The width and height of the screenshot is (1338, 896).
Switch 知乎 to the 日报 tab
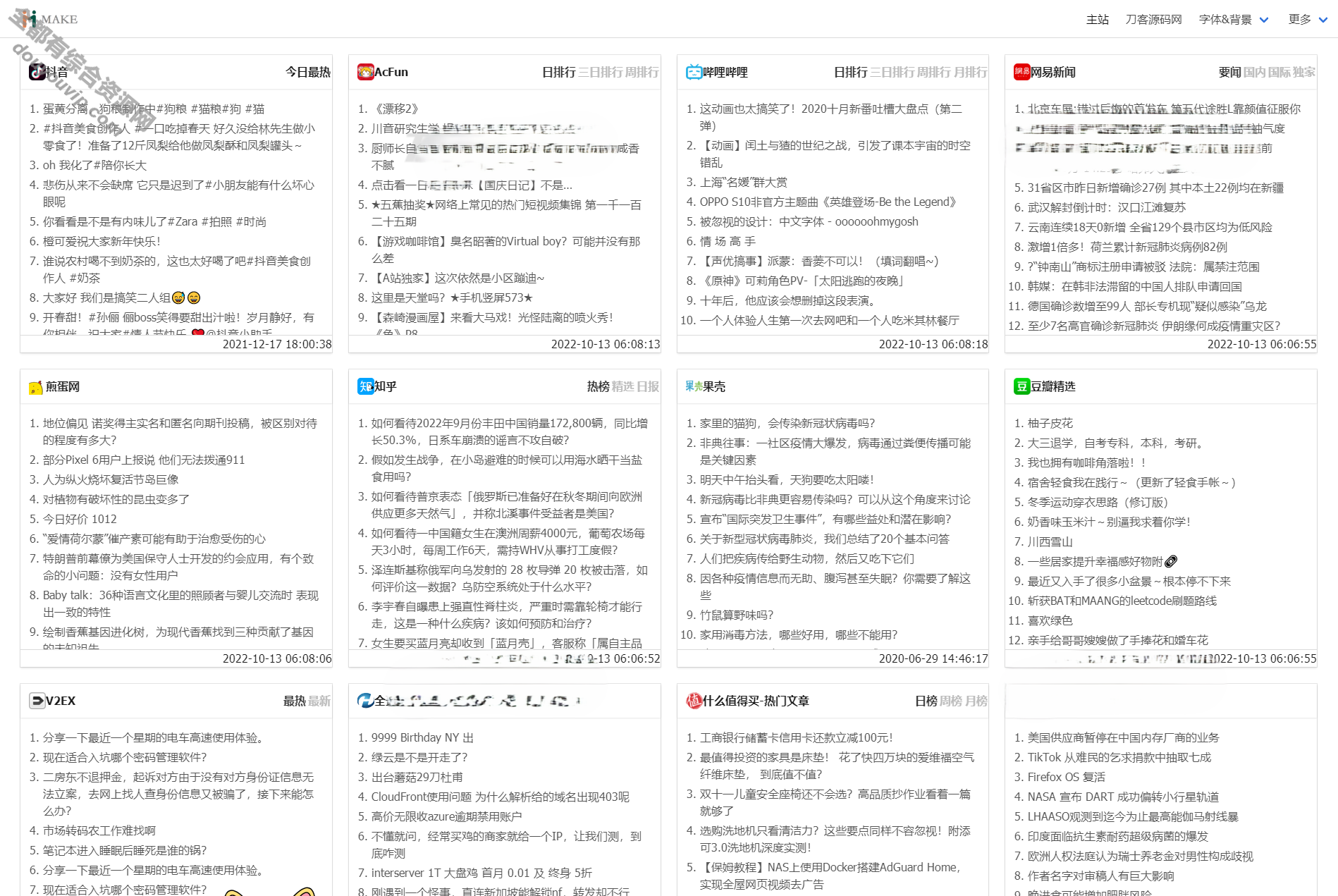tap(647, 386)
